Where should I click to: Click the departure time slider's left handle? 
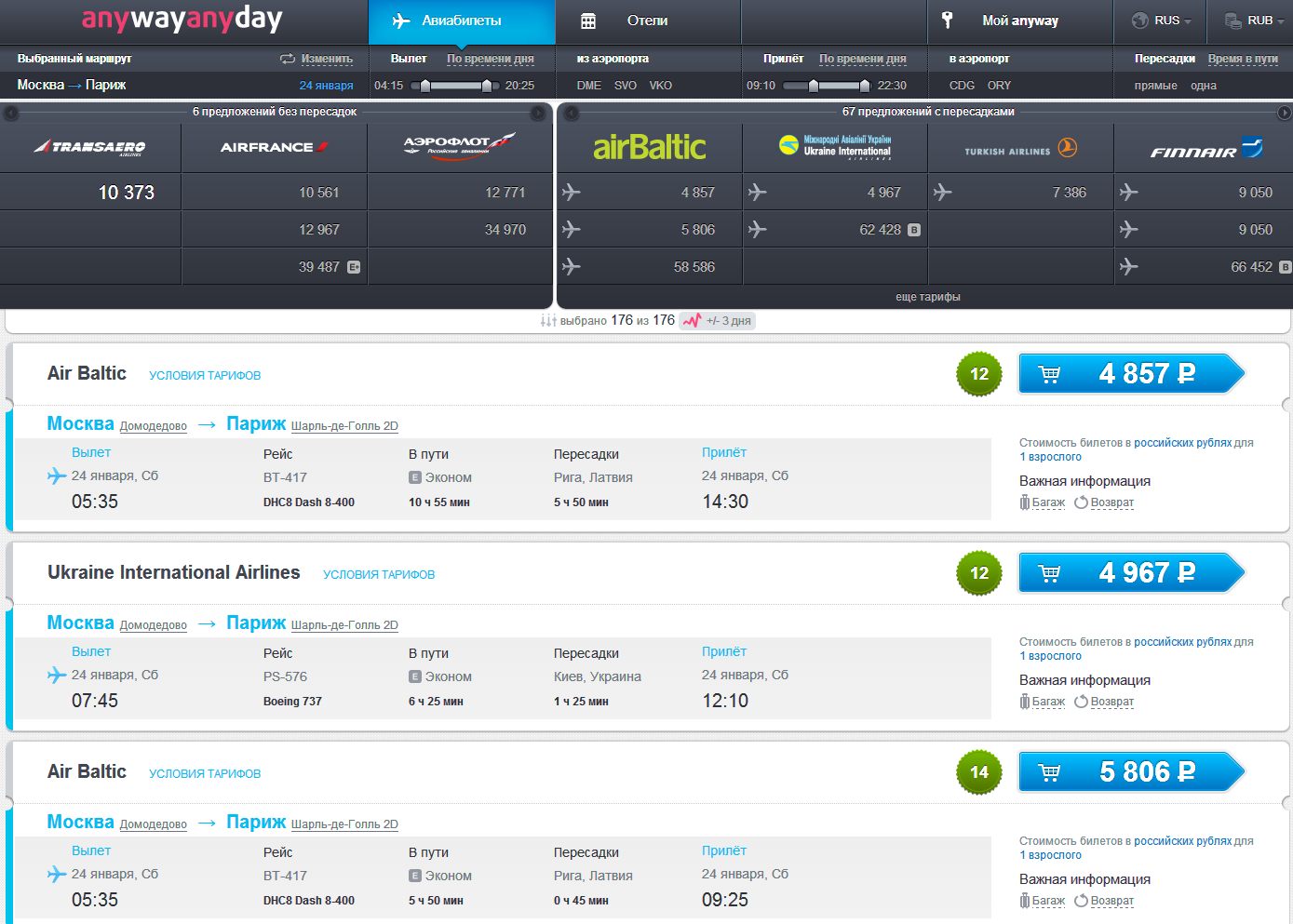pyautogui.click(x=425, y=86)
